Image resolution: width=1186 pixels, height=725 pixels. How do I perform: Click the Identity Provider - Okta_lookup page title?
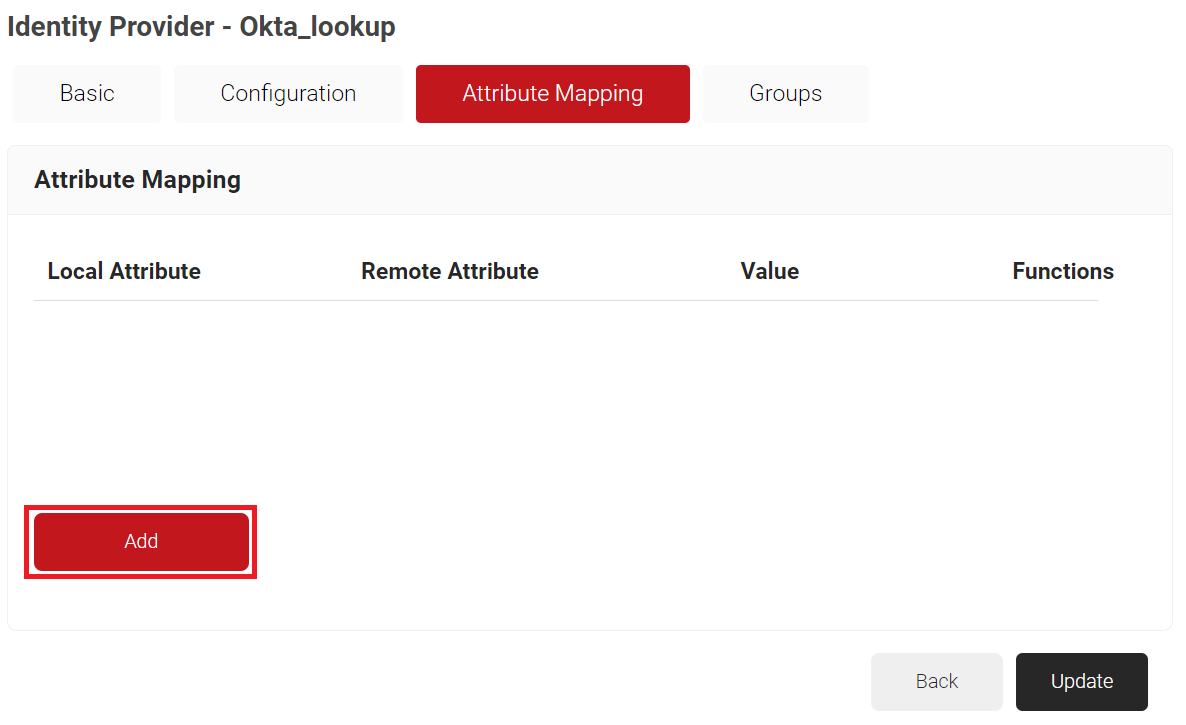(x=201, y=26)
